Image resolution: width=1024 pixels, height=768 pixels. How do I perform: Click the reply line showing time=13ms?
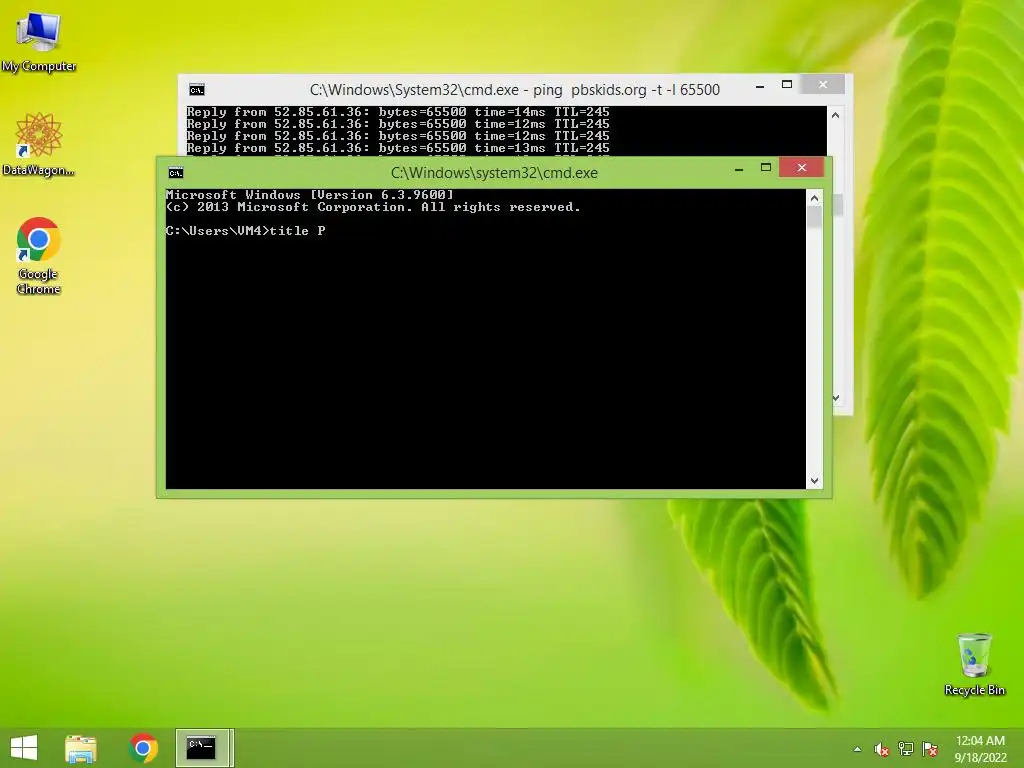398,148
